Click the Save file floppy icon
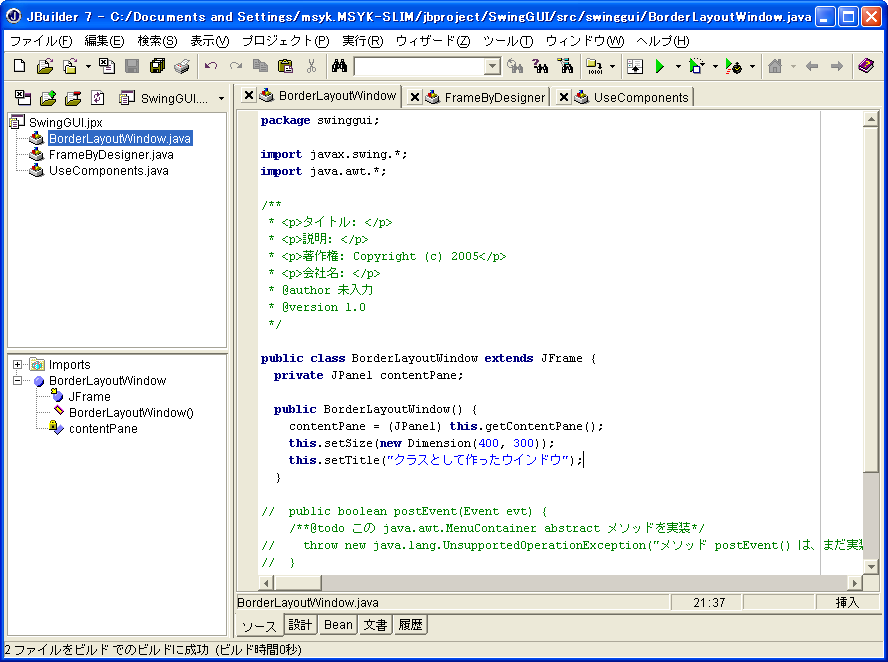The image size is (888, 662). 132,66
